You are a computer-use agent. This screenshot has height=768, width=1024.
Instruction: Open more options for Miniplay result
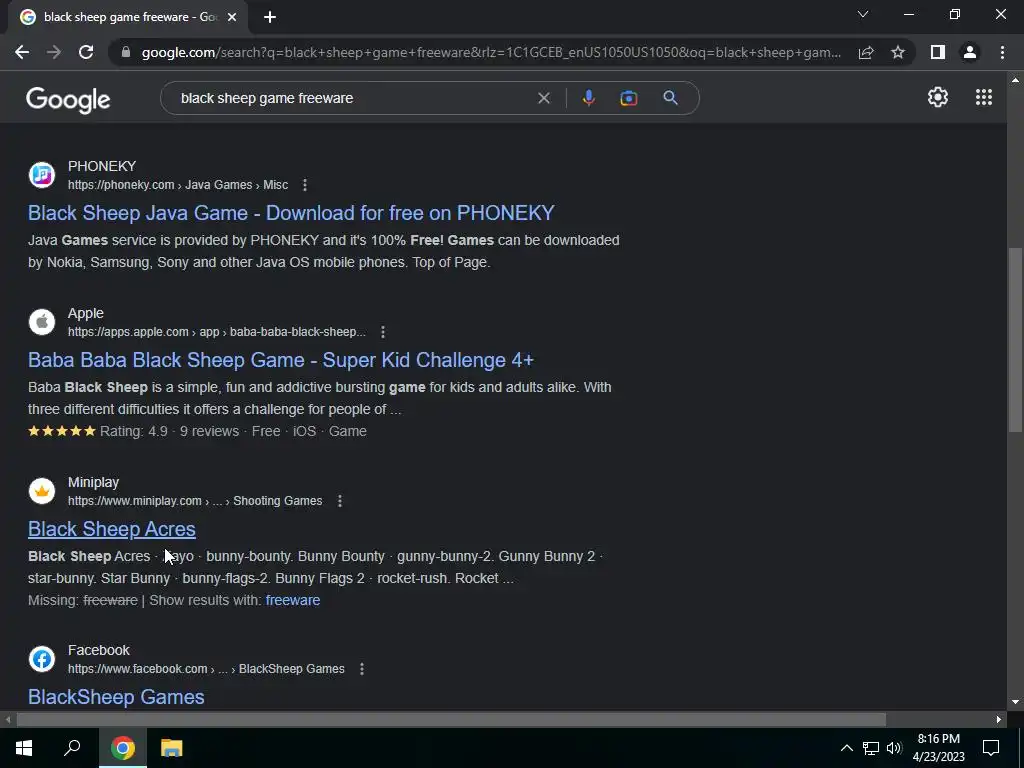tap(340, 501)
